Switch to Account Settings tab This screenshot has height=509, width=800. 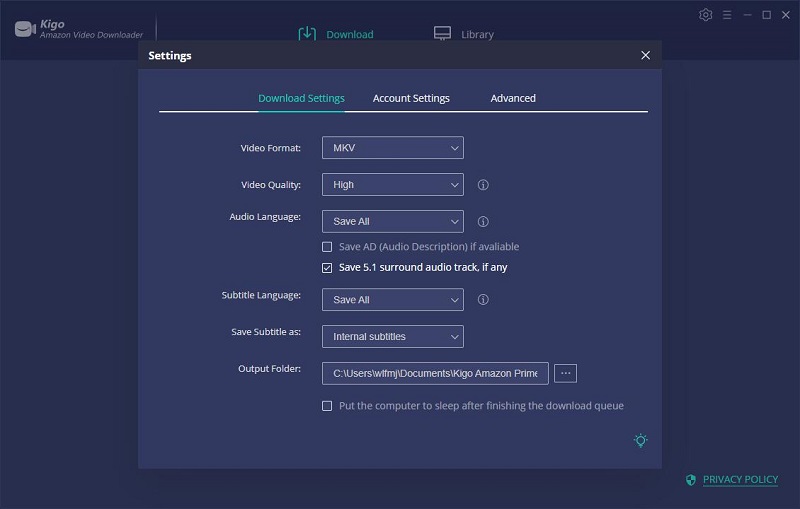pyautogui.click(x=411, y=98)
